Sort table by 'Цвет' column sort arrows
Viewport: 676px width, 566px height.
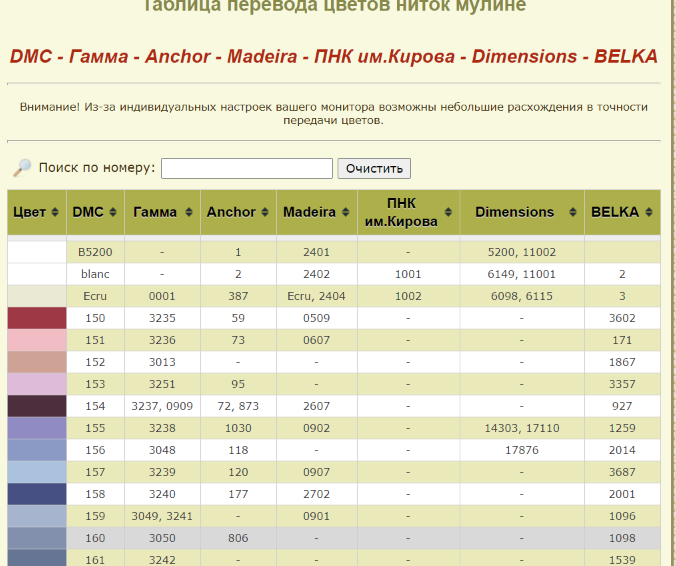pyautogui.click(x=55, y=212)
